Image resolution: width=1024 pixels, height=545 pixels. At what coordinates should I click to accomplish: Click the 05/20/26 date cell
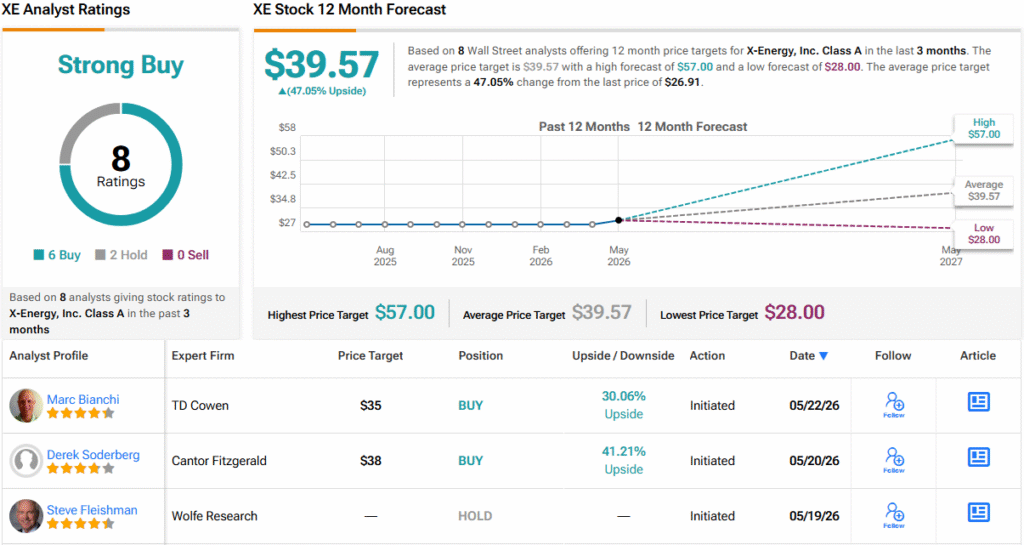pos(814,461)
